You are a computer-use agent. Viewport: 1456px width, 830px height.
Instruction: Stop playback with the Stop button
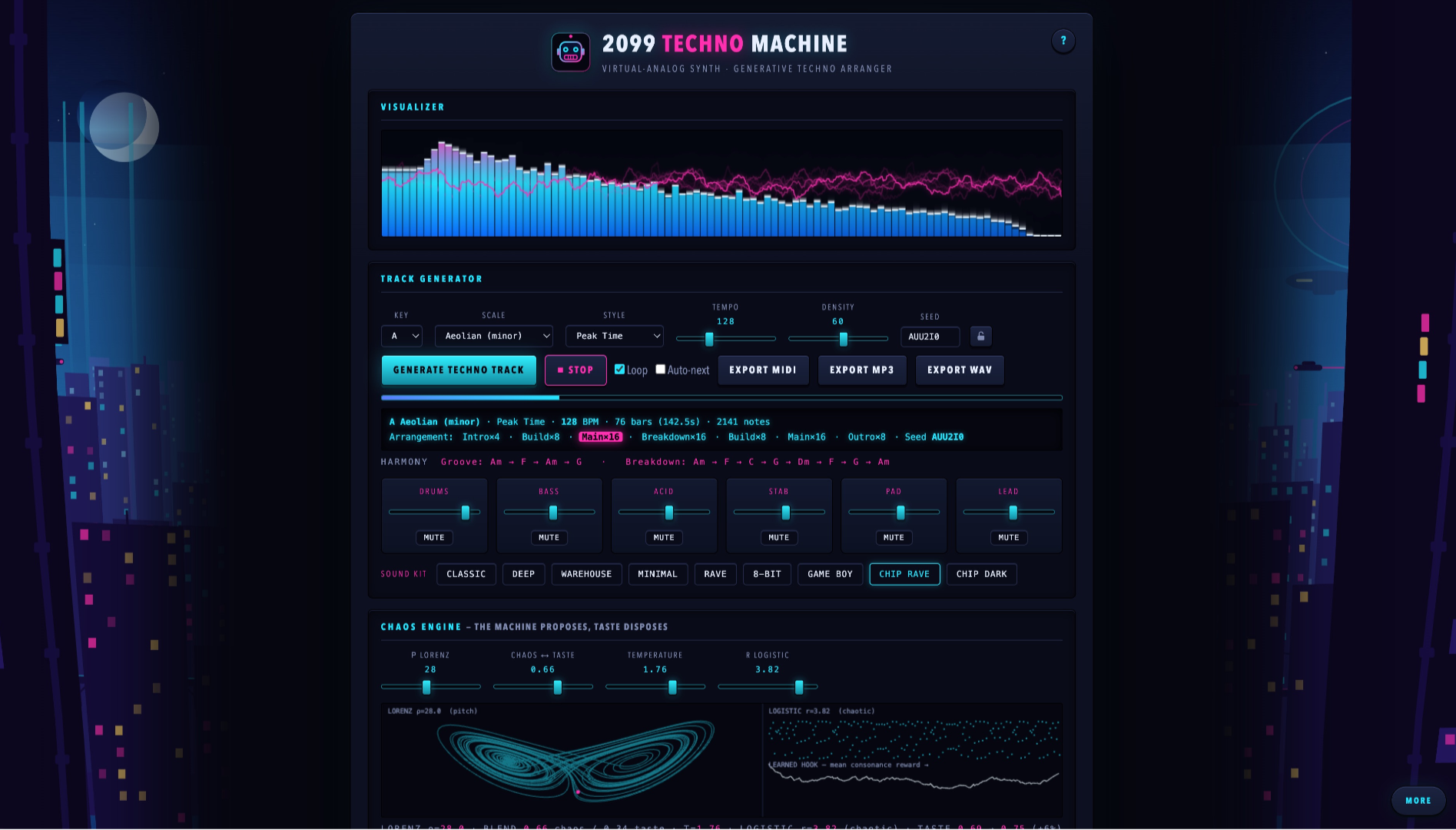coord(575,370)
